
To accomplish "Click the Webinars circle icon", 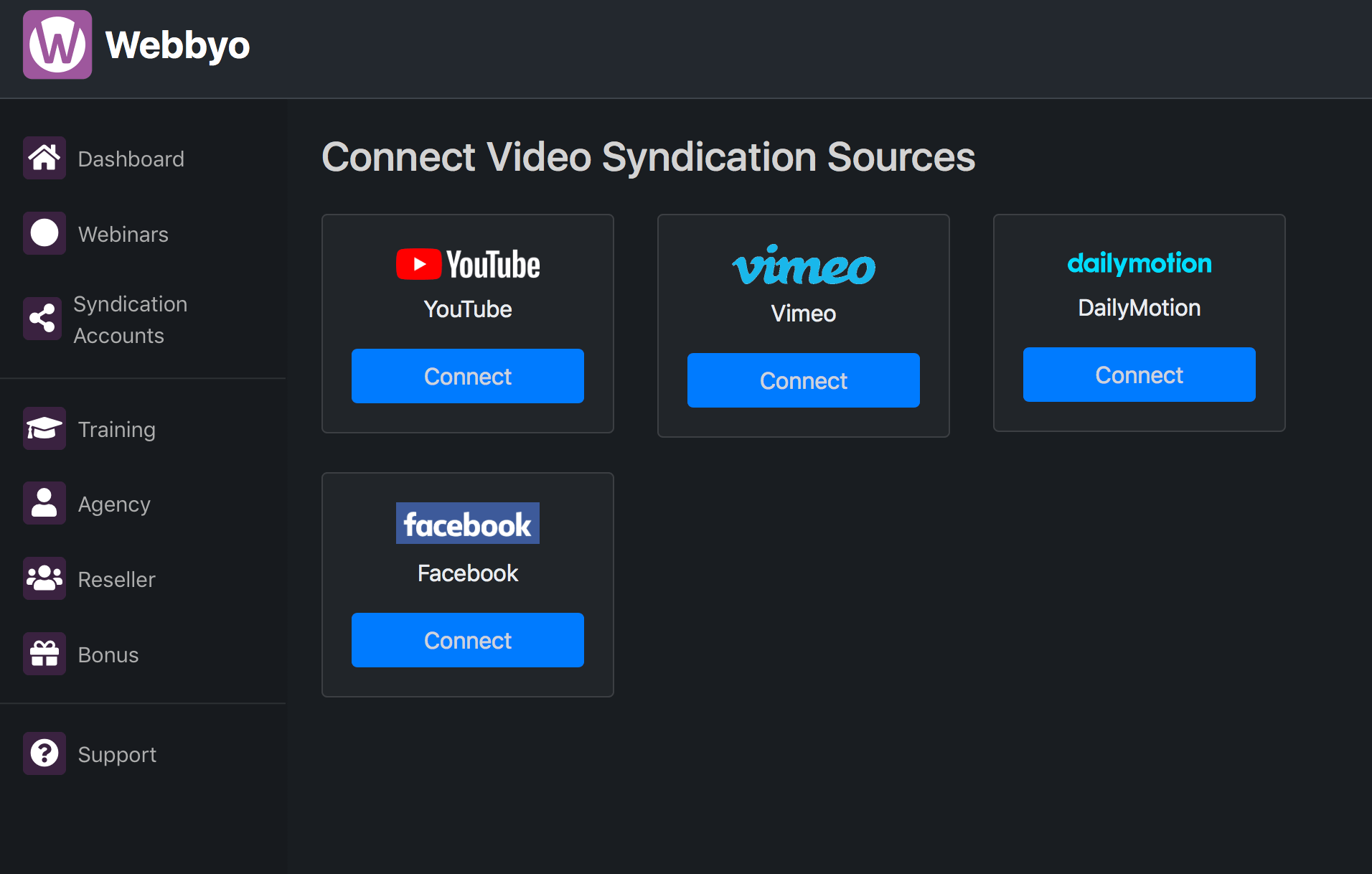I will [44, 233].
